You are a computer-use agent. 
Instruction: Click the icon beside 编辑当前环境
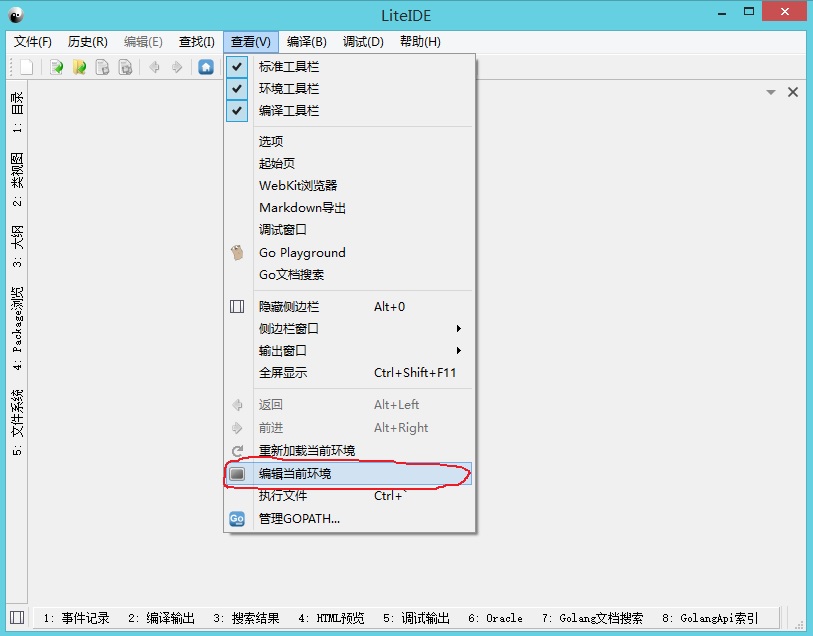tap(237, 474)
